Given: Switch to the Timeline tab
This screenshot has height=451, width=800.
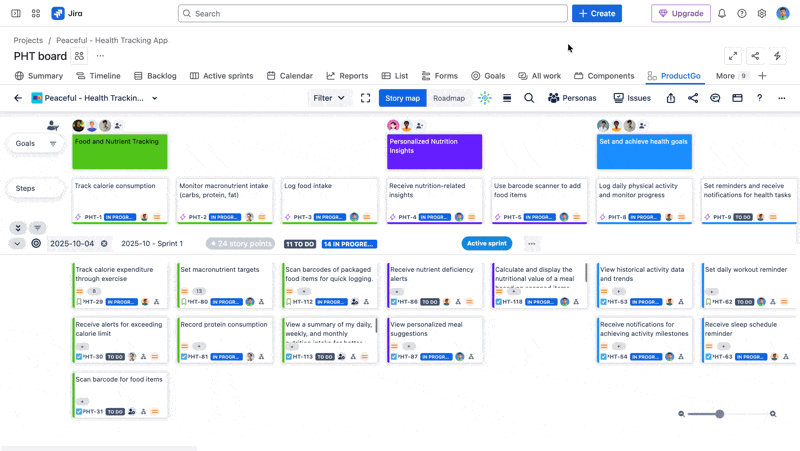Looking at the screenshot, I should click(98, 76).
